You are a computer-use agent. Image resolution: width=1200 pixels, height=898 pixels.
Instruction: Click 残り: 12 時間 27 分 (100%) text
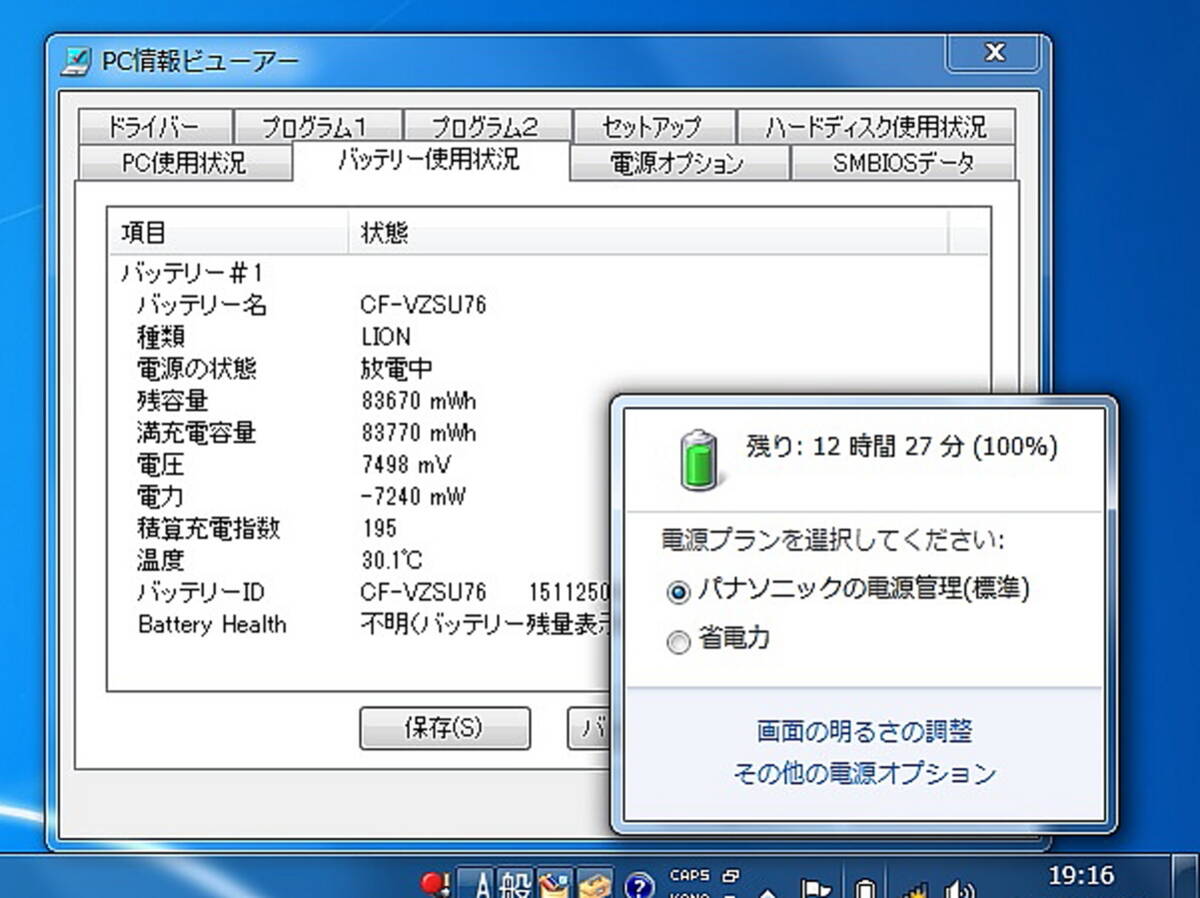[902, 447]
